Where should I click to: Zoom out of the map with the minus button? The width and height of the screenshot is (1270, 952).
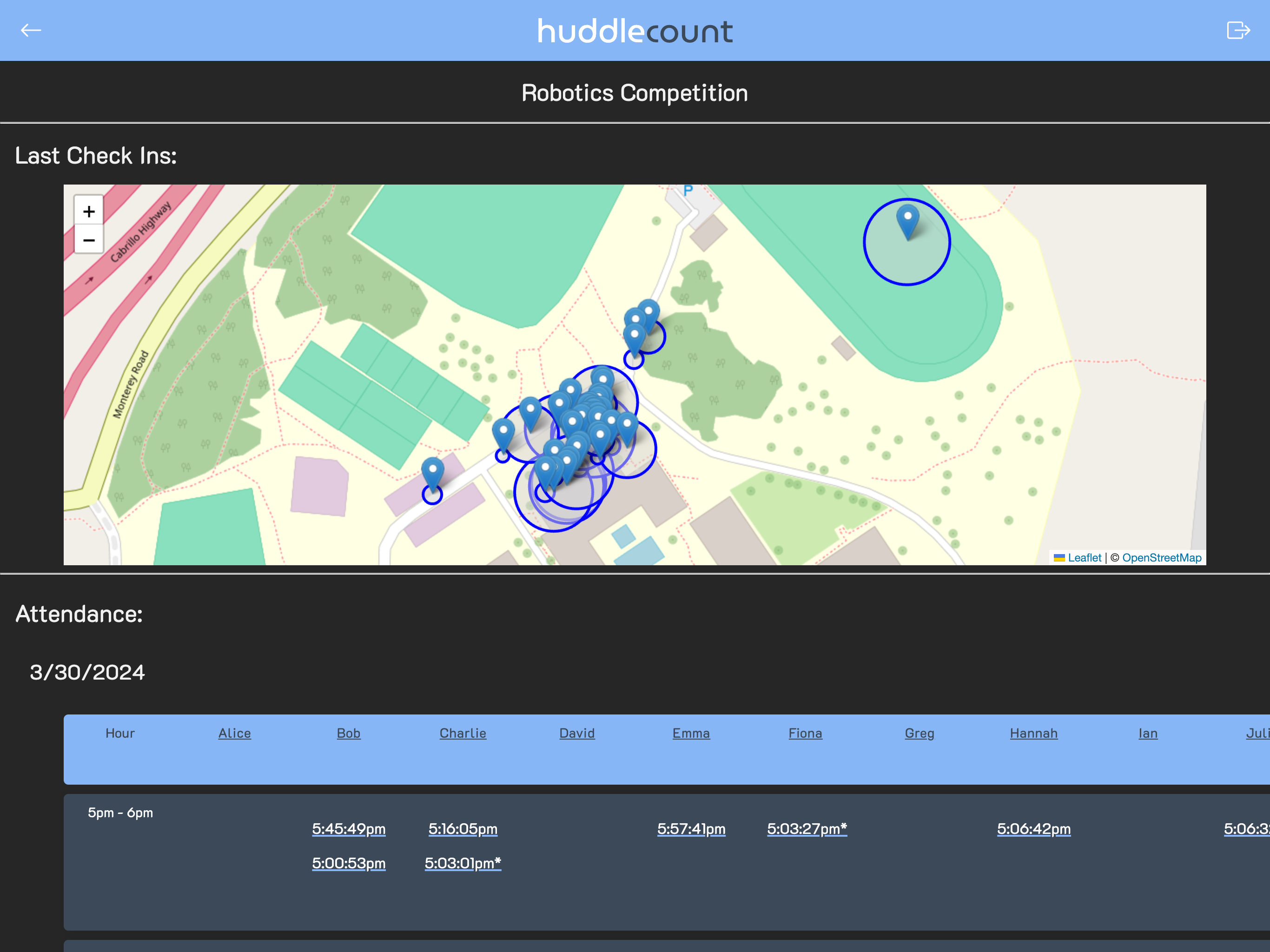point(89,240)
